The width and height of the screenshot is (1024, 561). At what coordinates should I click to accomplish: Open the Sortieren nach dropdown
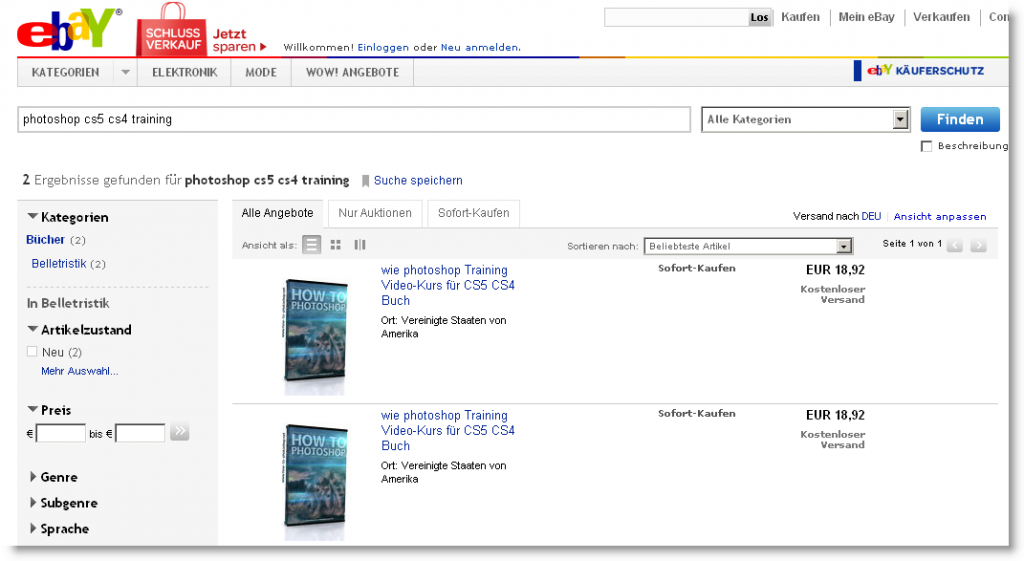coord(748,246)
